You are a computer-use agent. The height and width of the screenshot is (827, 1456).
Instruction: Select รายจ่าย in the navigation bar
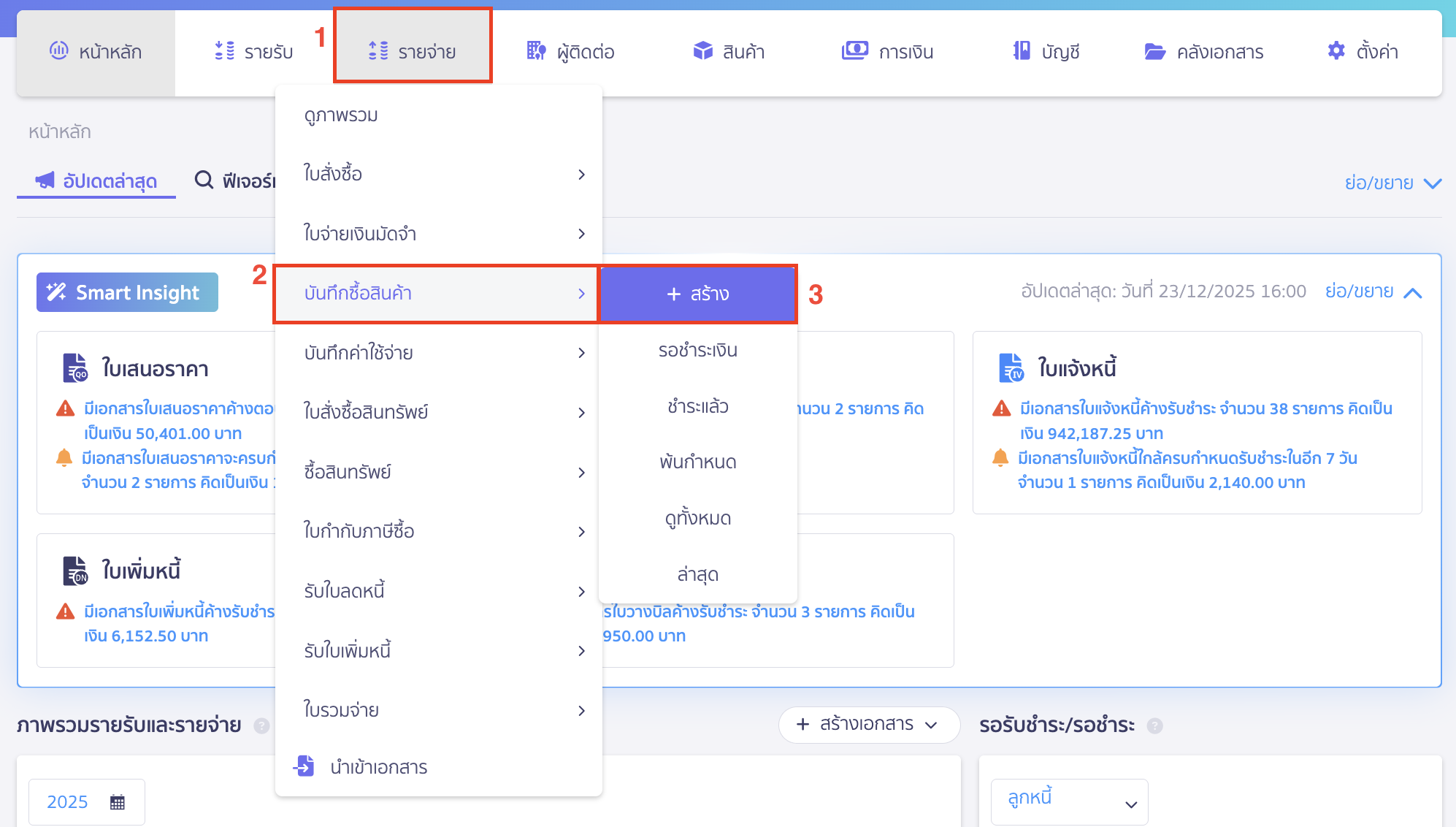(x=413, y=51)
